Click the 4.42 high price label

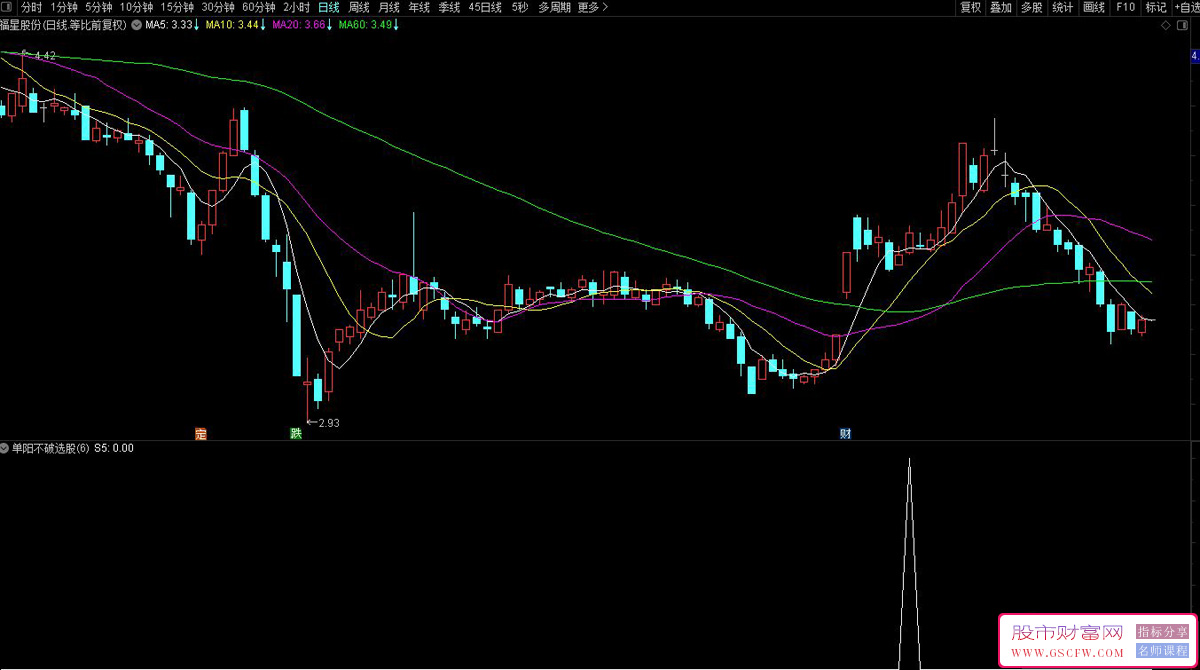pos(45,56)
